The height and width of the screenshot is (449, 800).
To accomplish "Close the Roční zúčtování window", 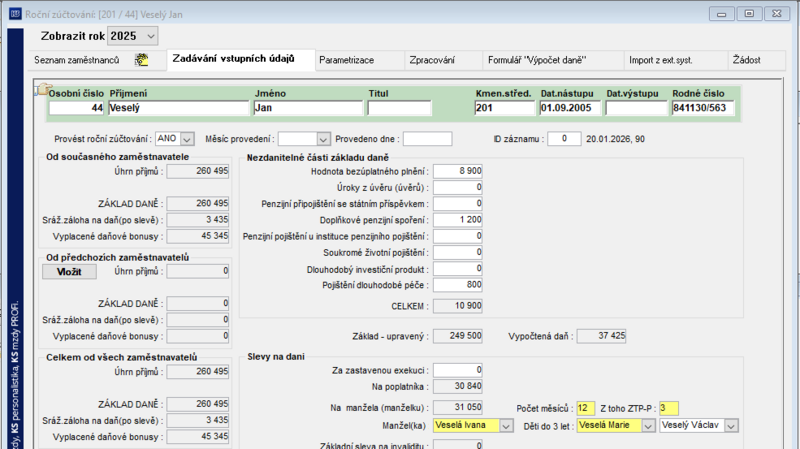I will (777, 14).
